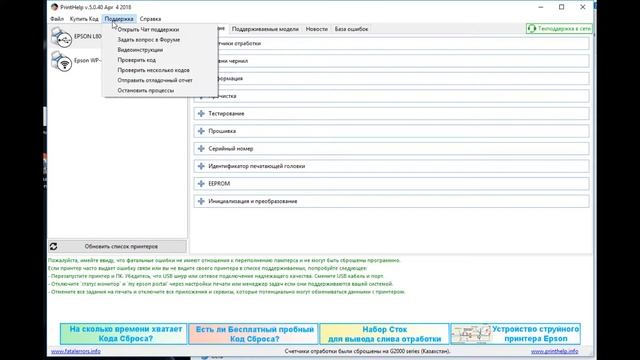Expand the EEPROM section plus icon
The width and height of the screenshot is (640, 360).
(201, 184)
